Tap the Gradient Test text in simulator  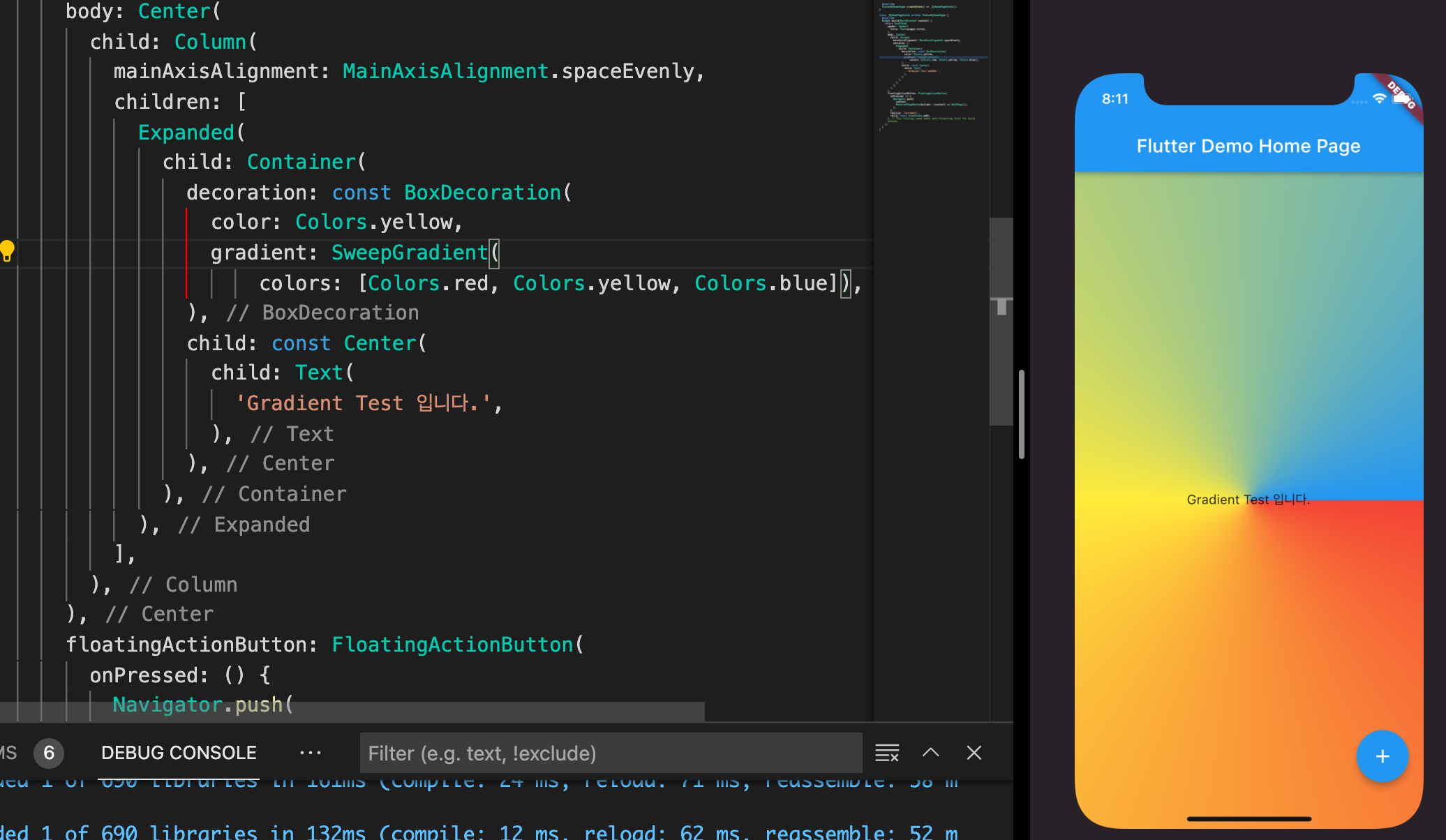[x=1248, y=500]
